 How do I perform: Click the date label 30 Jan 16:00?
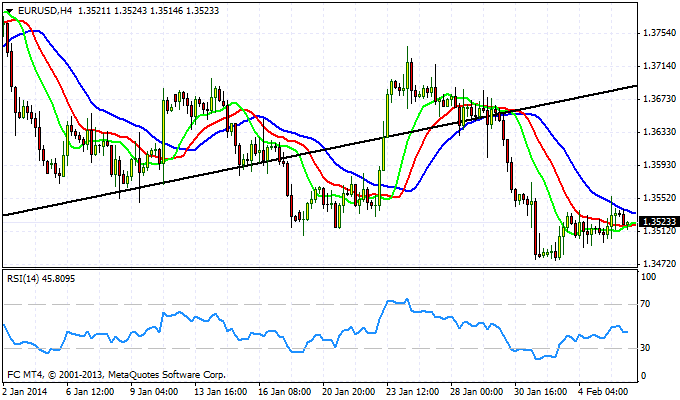click(x=541, y=391)
